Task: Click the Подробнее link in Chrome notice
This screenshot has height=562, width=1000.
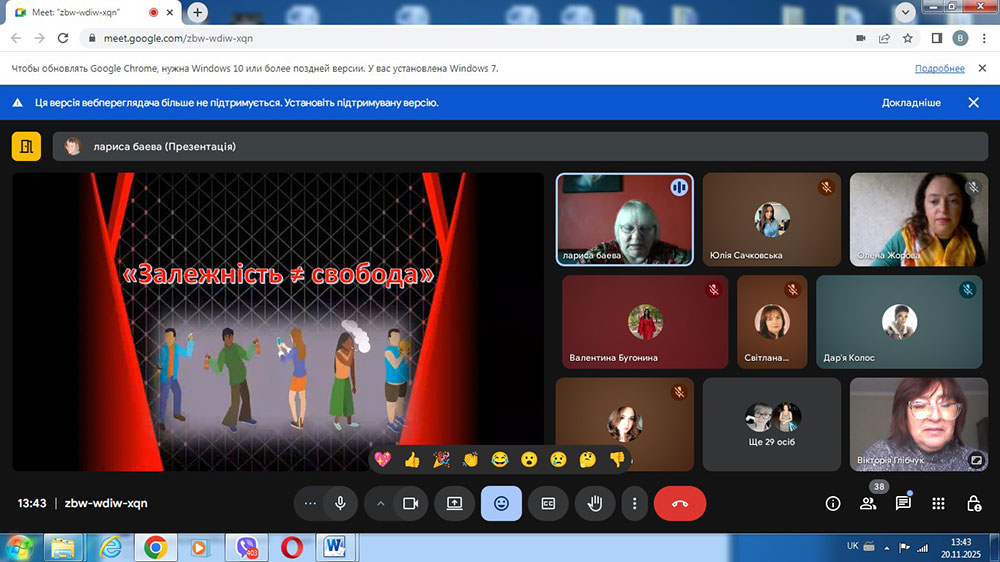Action: [x=939, y=68]
